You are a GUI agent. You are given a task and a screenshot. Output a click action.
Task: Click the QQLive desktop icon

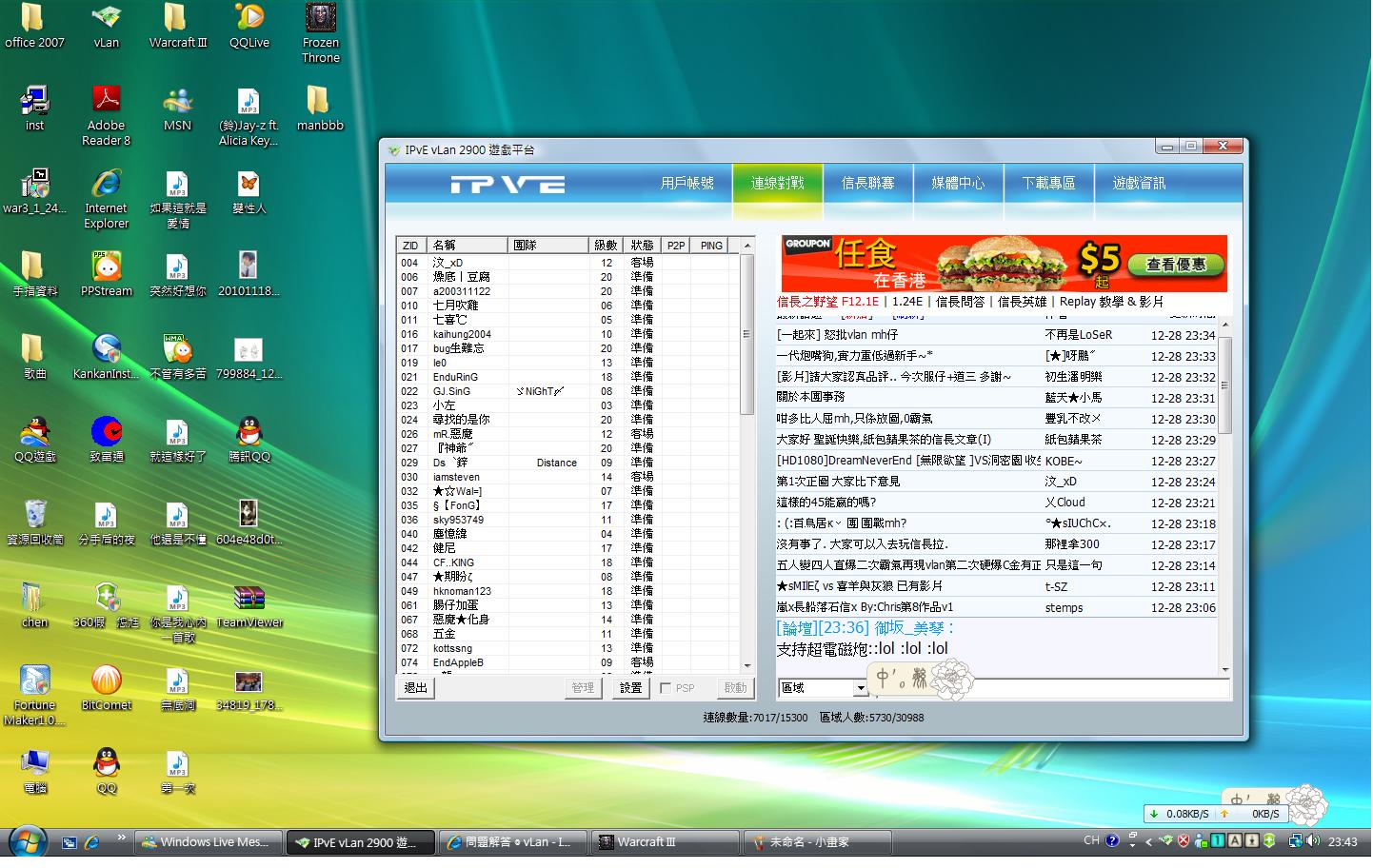click(249, 19)
